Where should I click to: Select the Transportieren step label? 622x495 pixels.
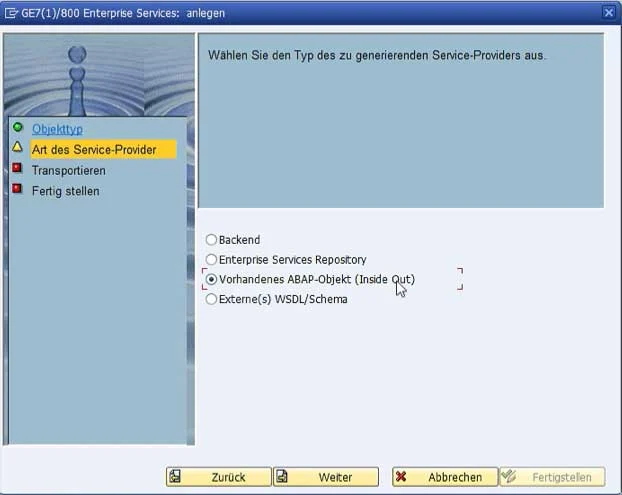pos(68,170)
